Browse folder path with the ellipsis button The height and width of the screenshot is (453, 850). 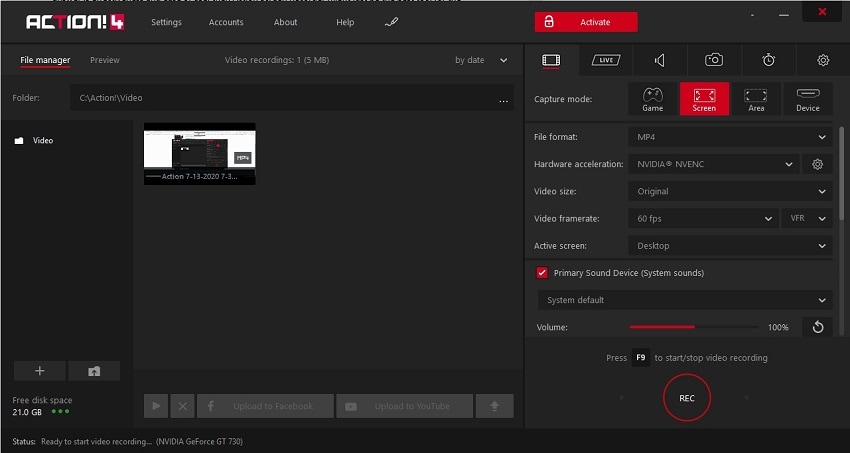click(x=504, y=99)
